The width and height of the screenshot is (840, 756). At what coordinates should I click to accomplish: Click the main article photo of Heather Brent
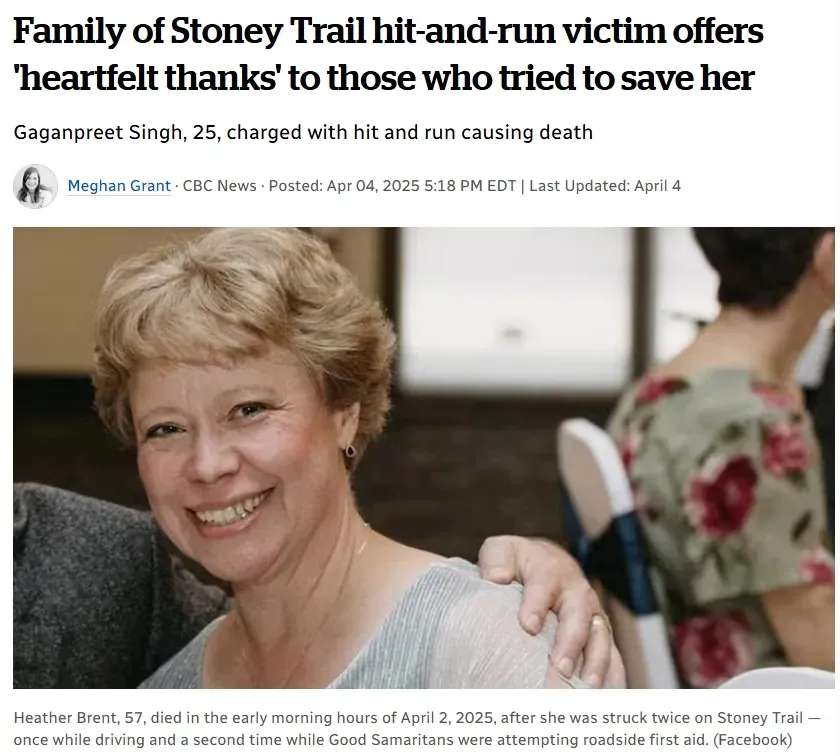pyautogui.click(x=424, y=458)
